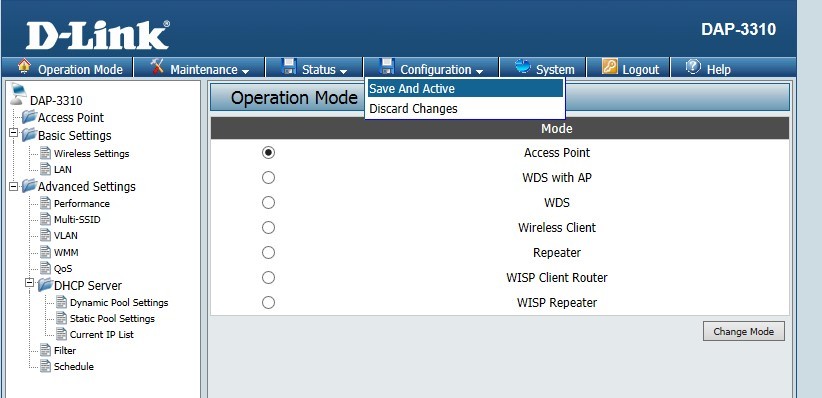Click the Wireless Settings page icon
822x398 pixels.
[x=46, y=153]
